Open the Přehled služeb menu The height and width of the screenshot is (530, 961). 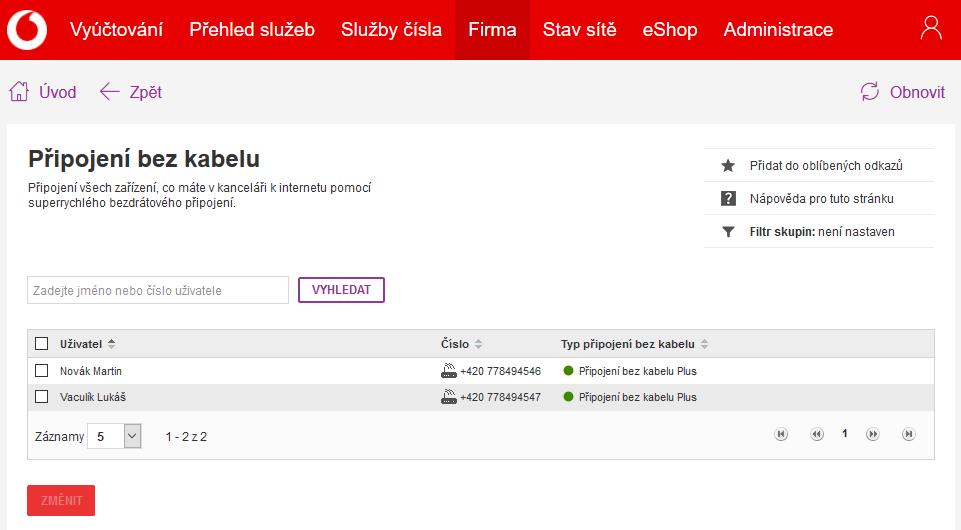tap(252, 29)
